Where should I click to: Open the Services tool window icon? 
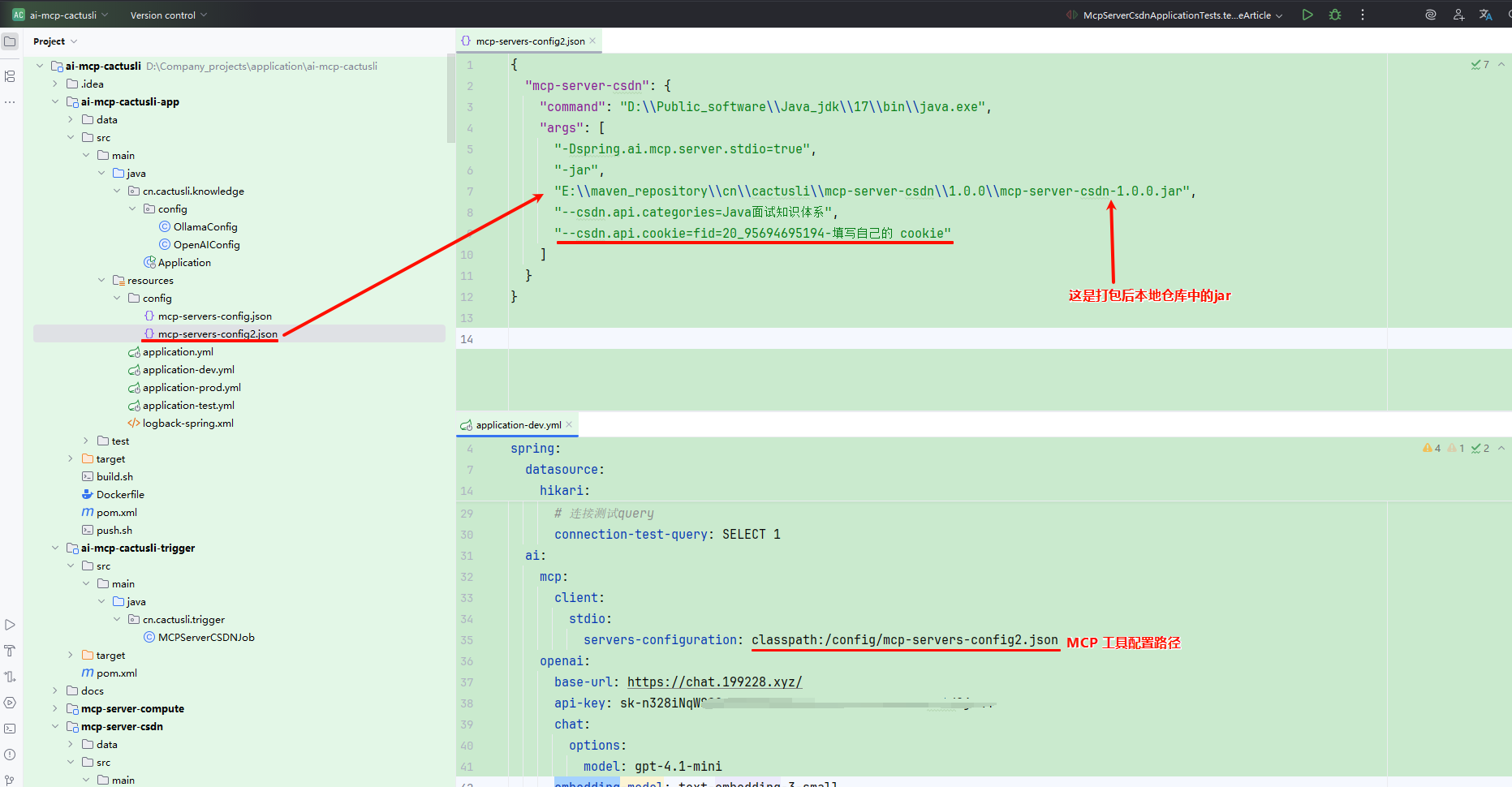click(x=10, y=703)
